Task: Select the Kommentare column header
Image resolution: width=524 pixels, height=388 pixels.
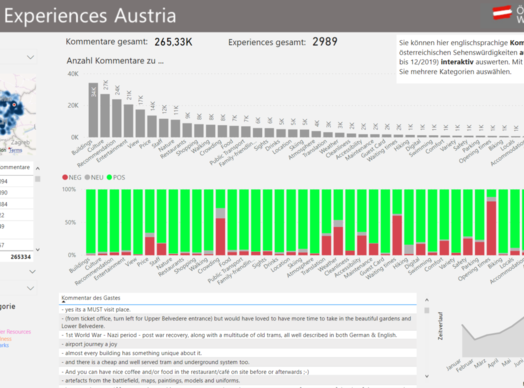Action: coord(15,167)
